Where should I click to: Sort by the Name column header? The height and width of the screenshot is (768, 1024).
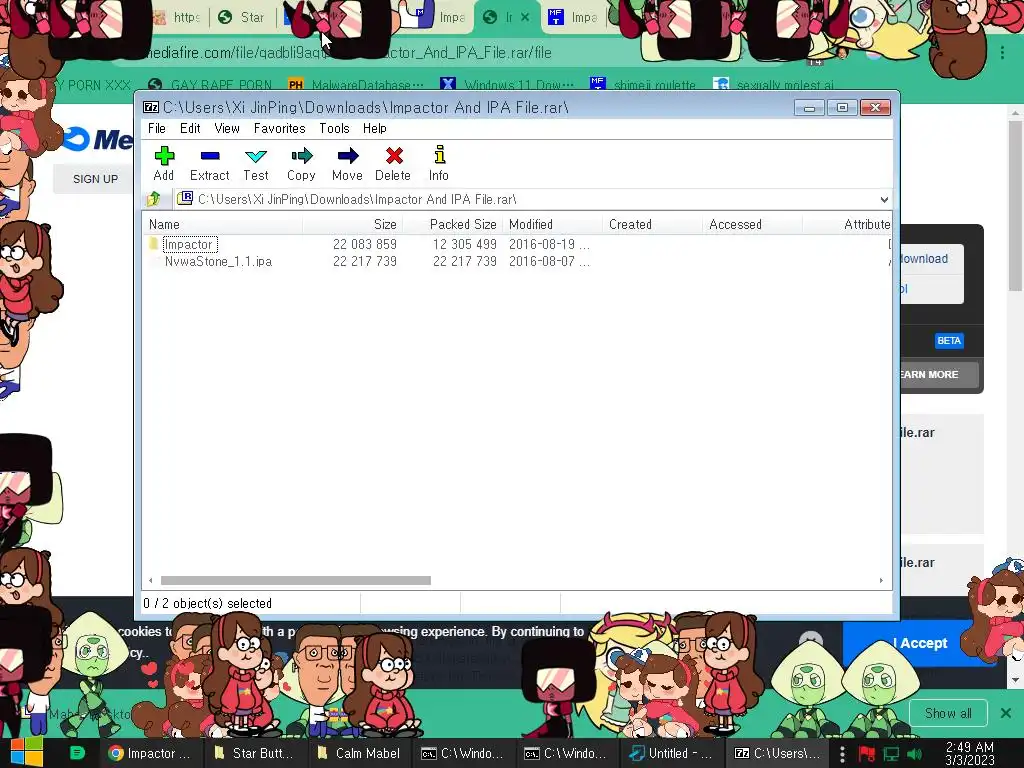(222, 225)
